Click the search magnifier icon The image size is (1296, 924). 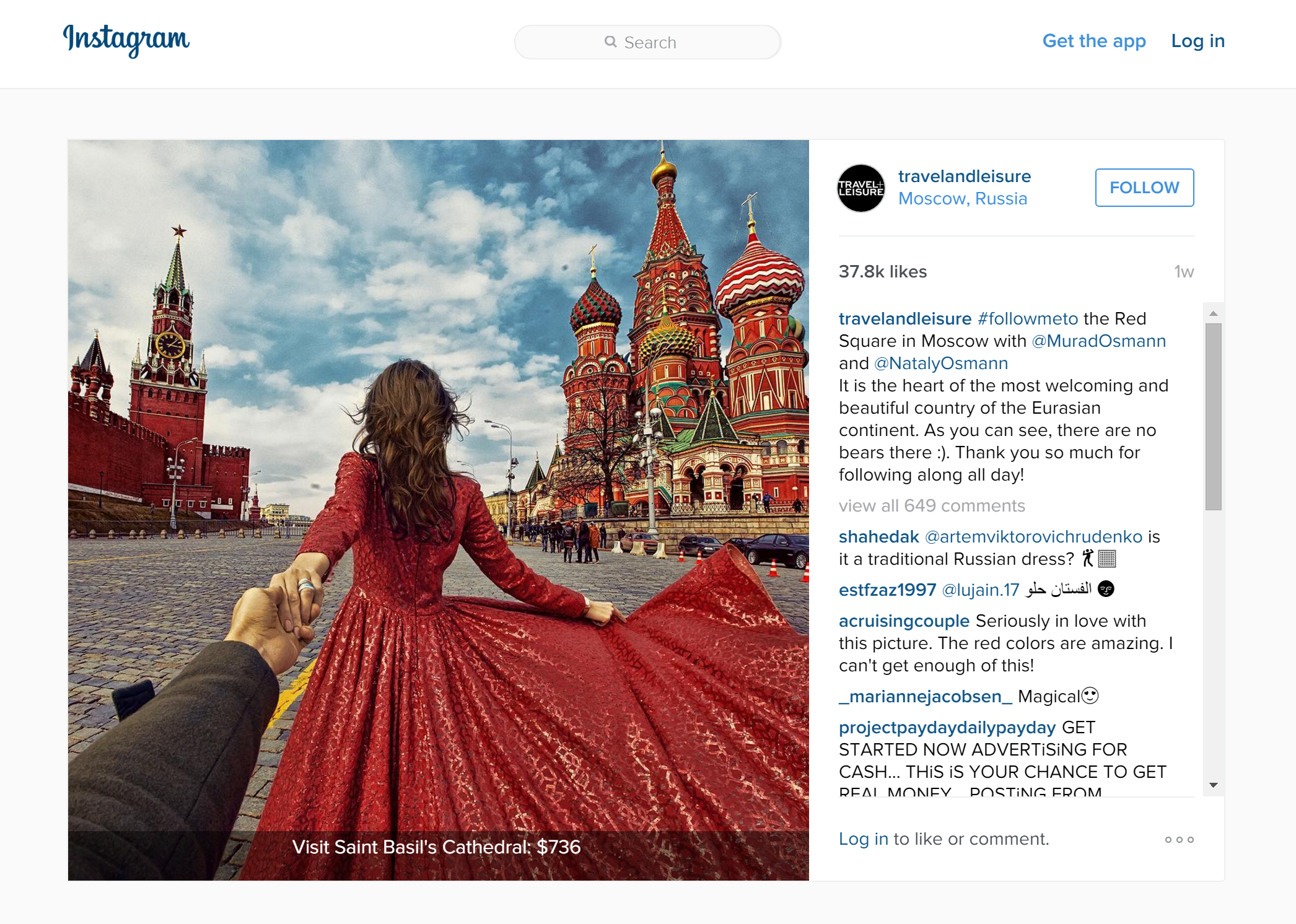point(610,41)
